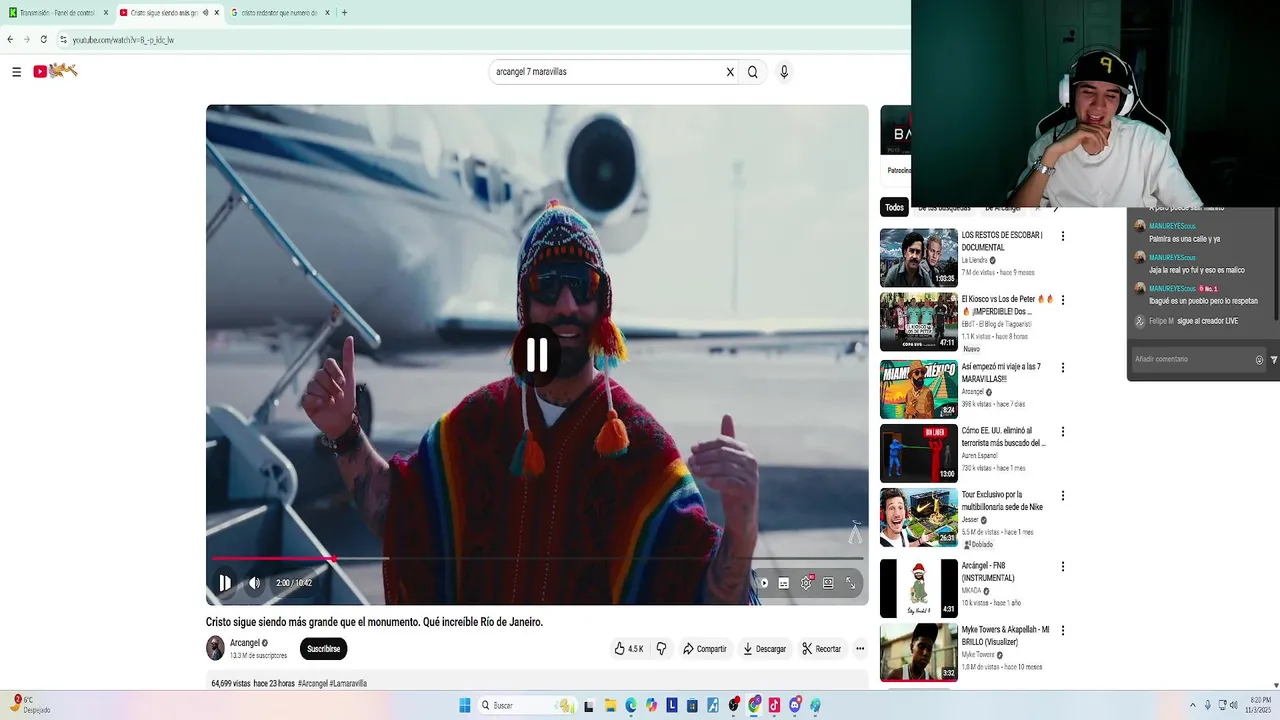
Task: Open options for Así empezó mi viaje video
Action: pos(1063,368)
